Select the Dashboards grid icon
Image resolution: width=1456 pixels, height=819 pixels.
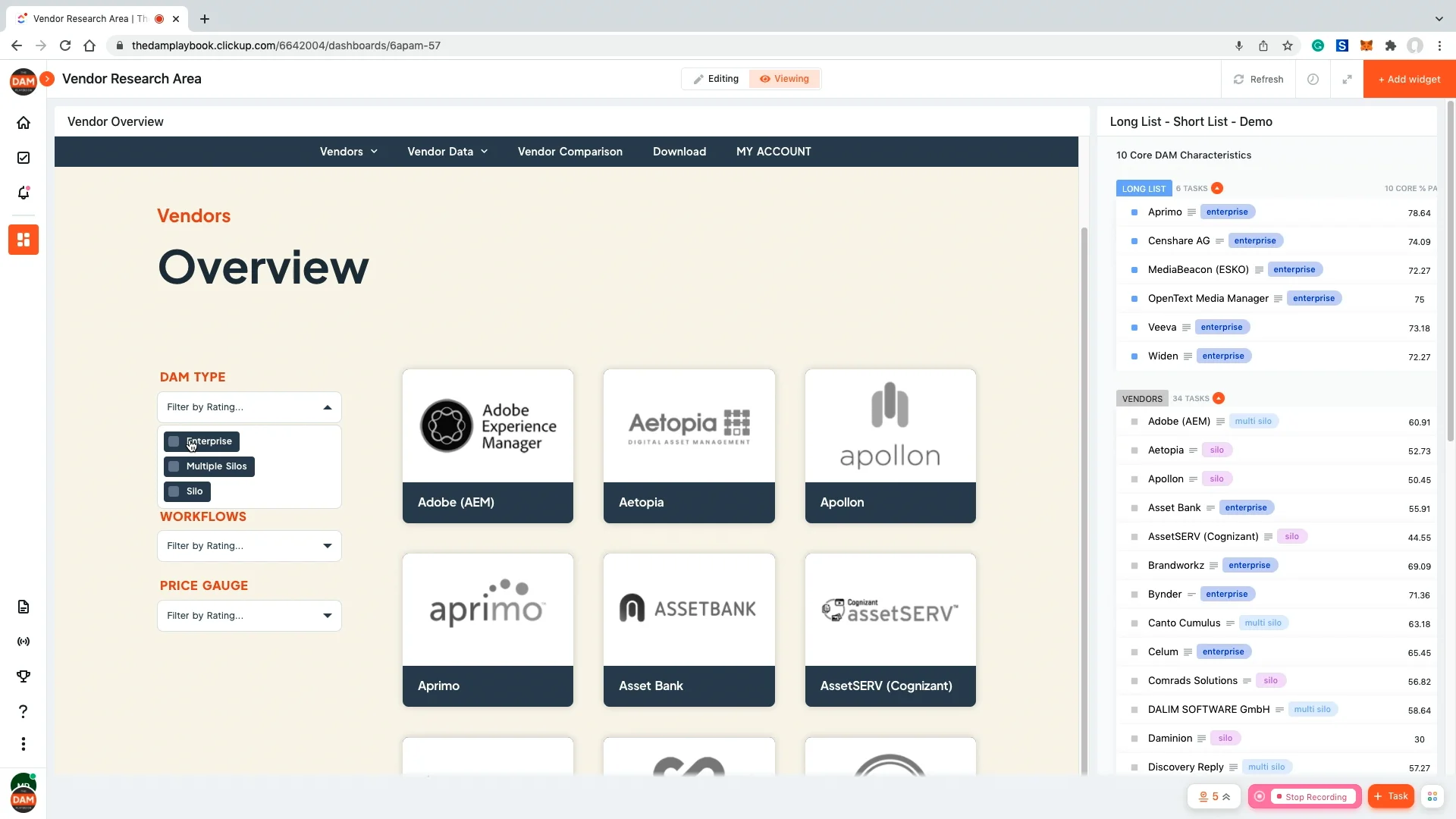coord(23,239)
